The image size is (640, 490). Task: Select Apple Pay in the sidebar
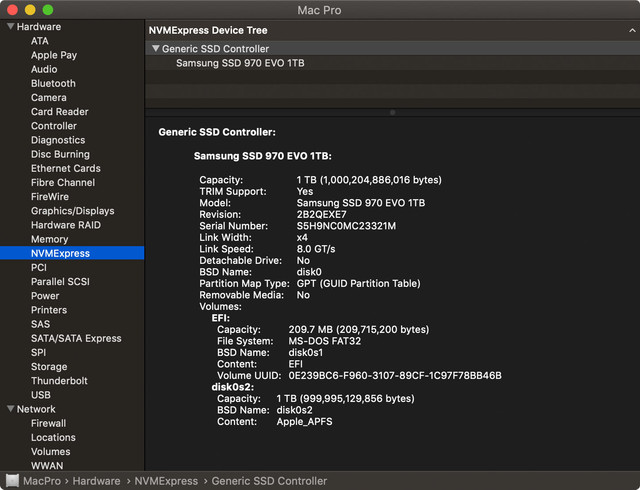pyautogui.click(x=54, y=55)
